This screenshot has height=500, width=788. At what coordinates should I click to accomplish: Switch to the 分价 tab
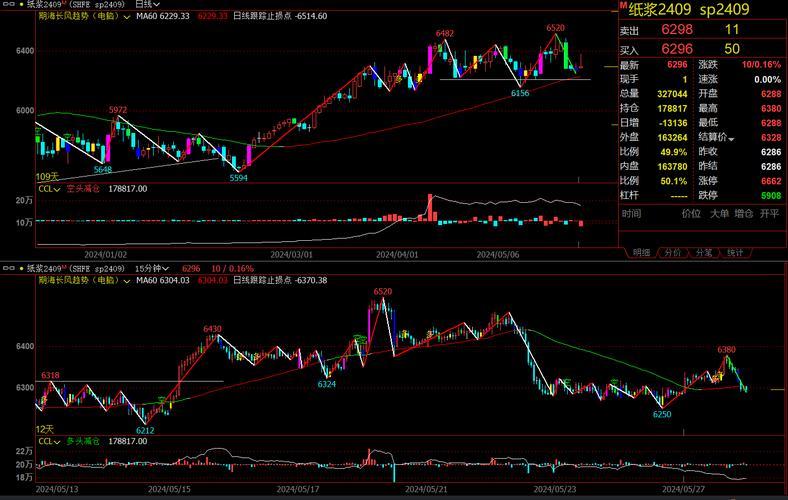coord(672,252)
